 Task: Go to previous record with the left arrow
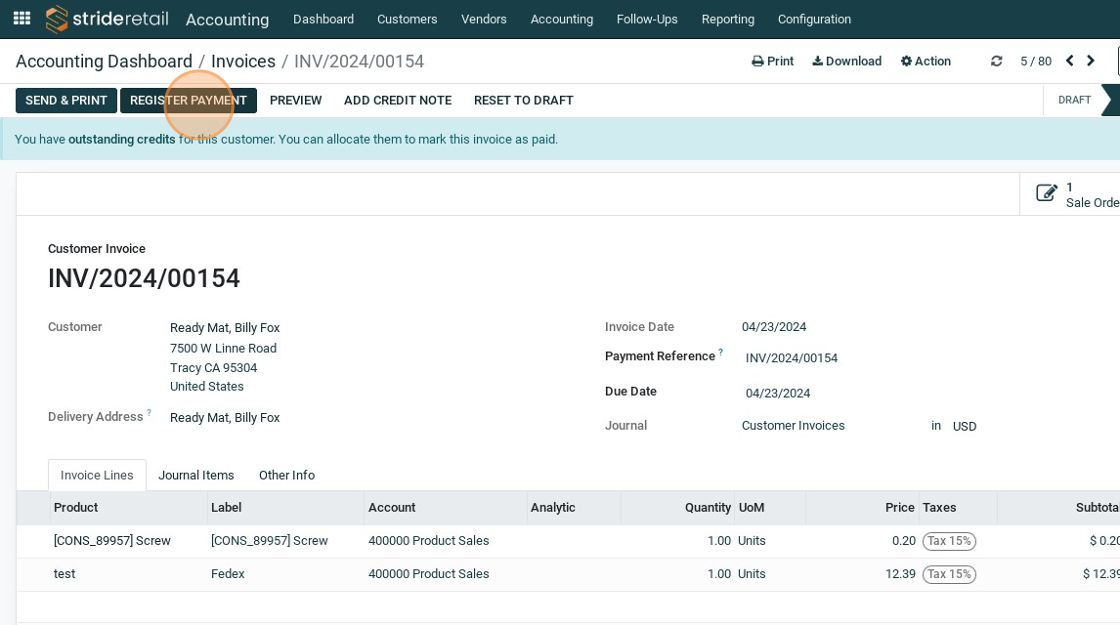click(1069, 61)
